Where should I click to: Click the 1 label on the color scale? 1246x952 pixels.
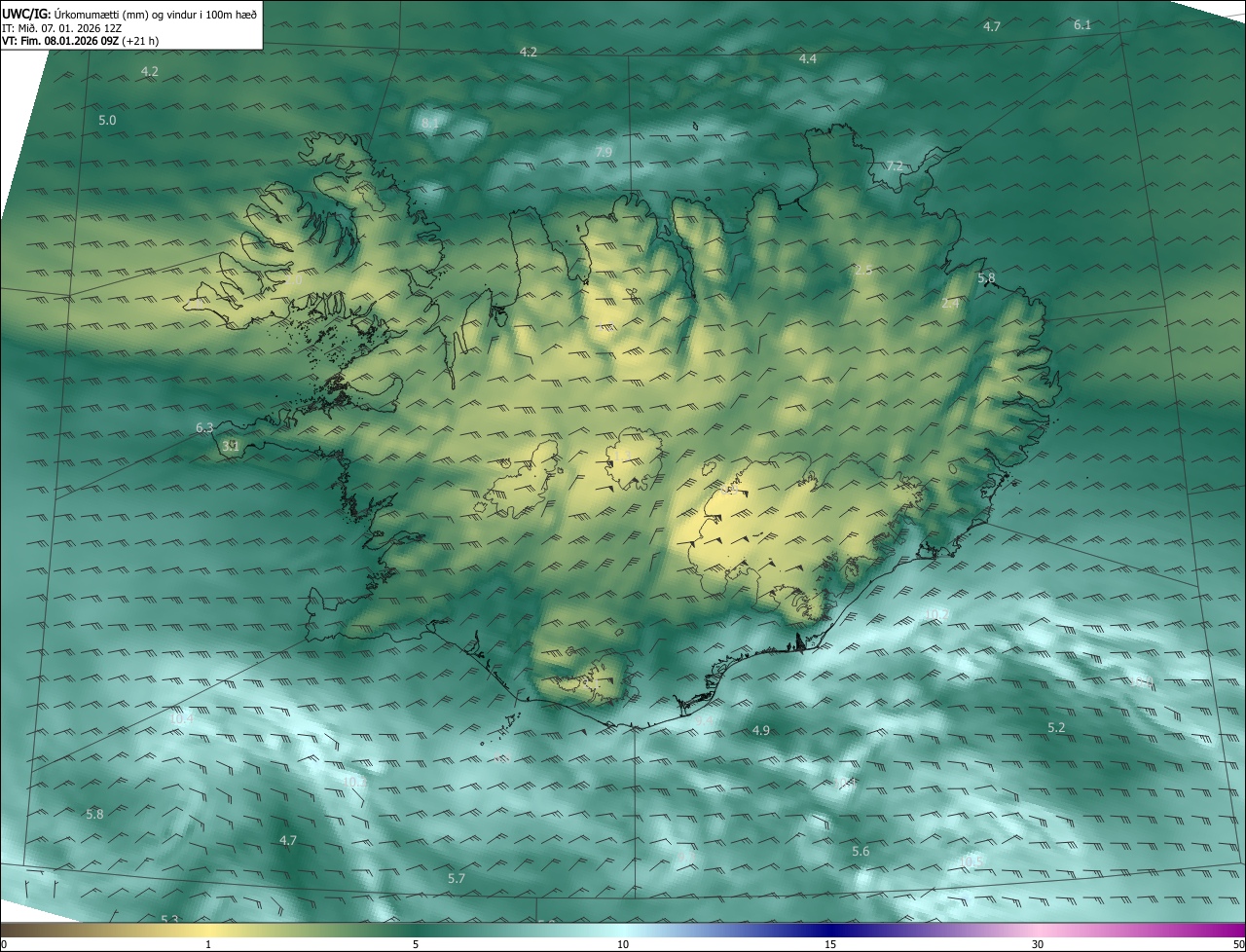(x=208, y=944)
